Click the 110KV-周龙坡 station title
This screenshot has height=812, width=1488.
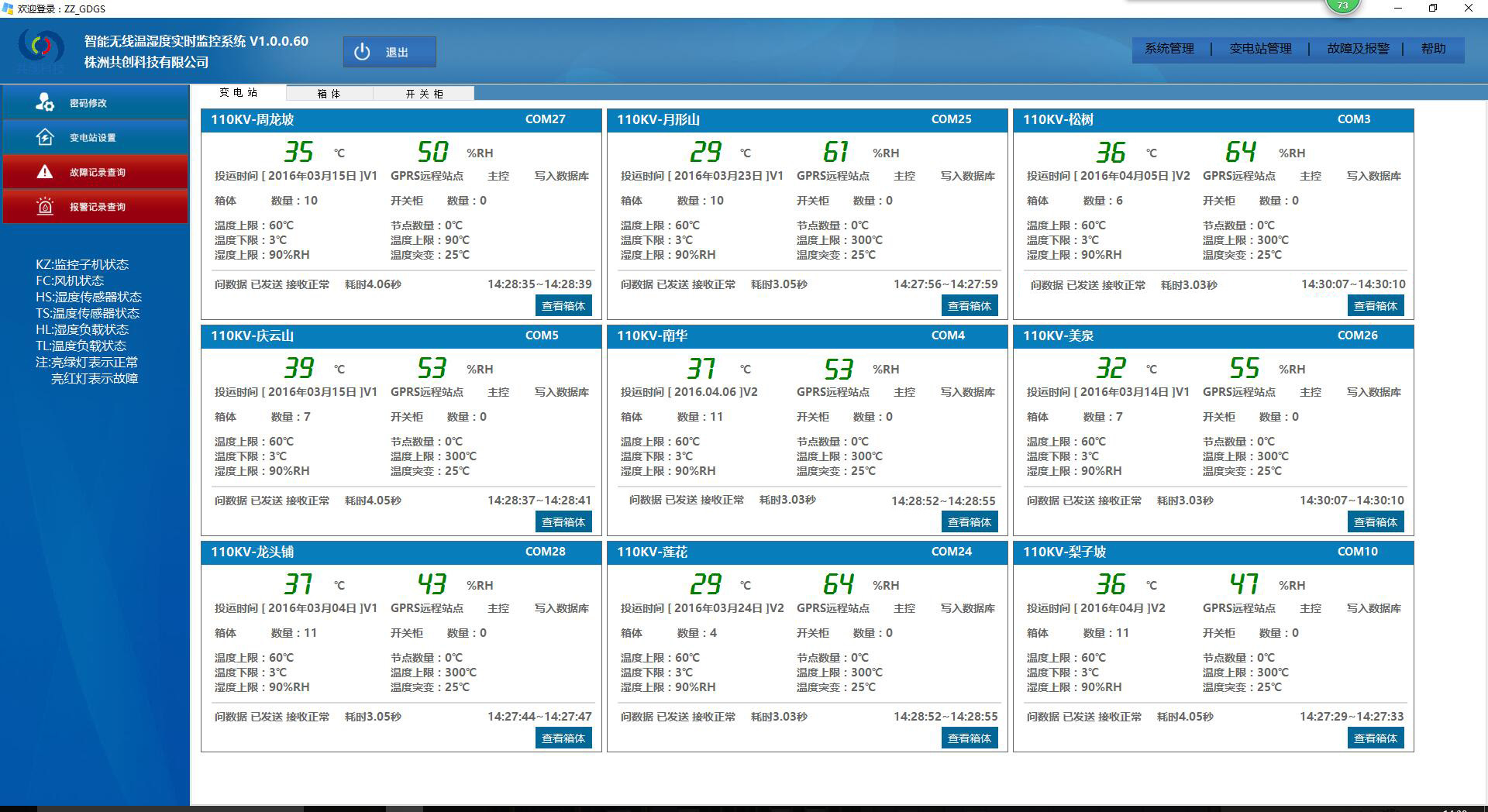click(x=253, y=120)
